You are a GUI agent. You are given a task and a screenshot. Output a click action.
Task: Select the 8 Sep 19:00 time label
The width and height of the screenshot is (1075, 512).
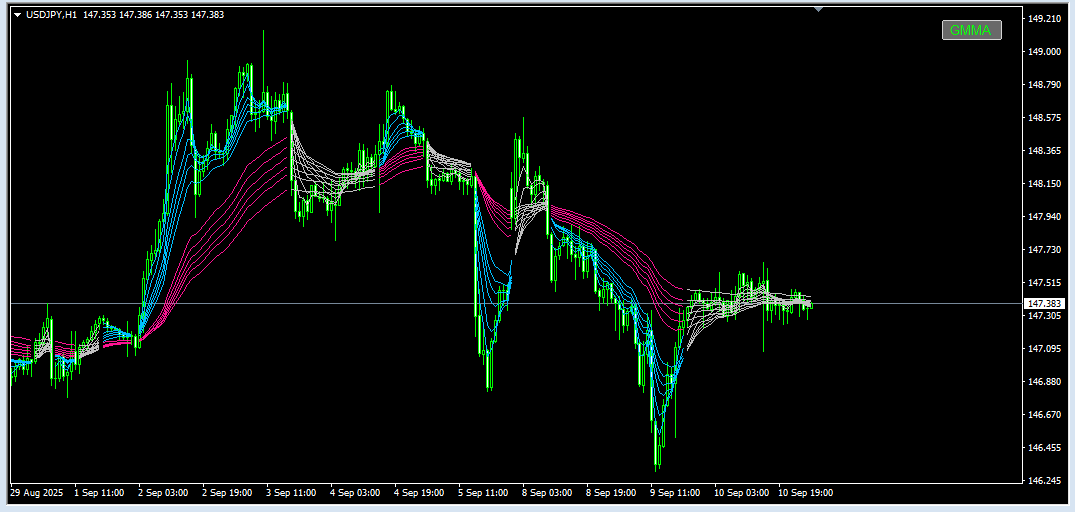[x=612, y=493]
